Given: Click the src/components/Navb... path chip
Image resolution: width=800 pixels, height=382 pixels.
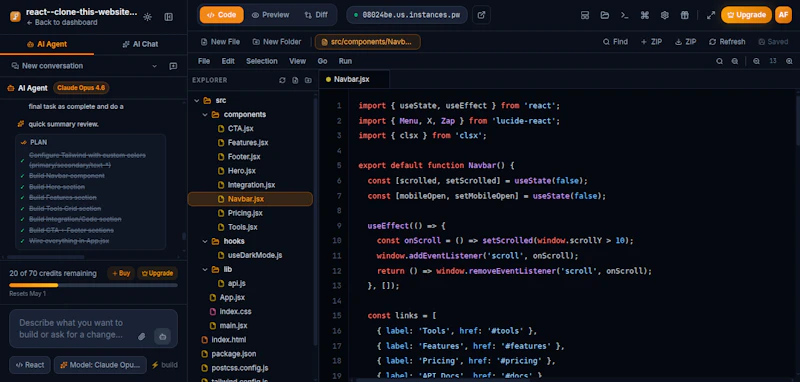Looking at the screenshot, I should click(367, 42).
